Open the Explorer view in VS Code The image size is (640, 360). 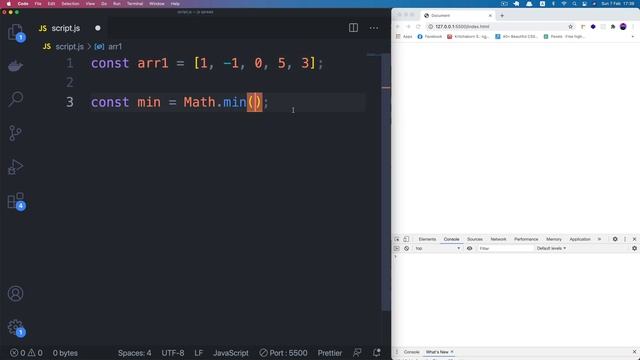[16, 32]
